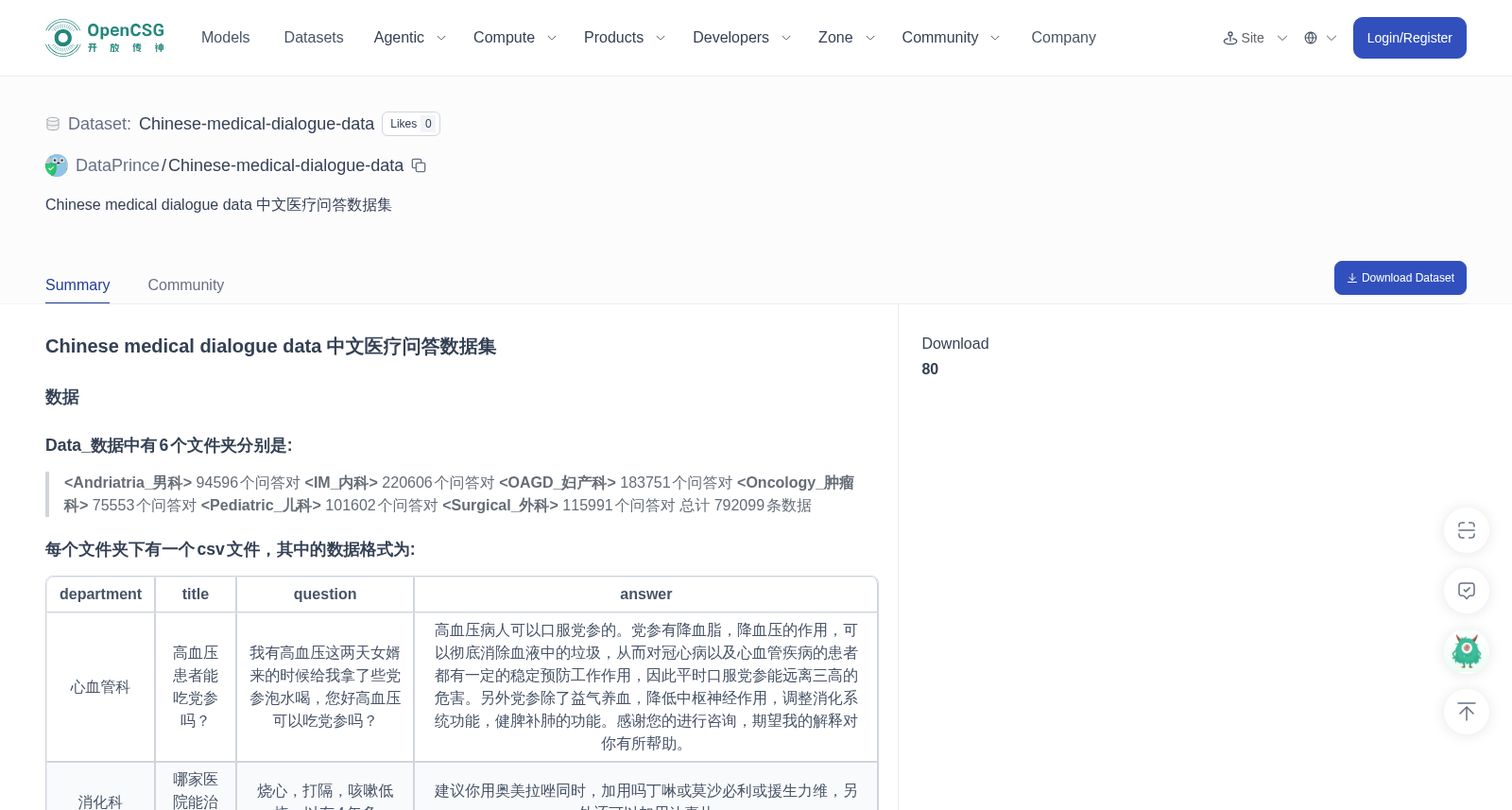This screenshot has width=1512, height=810.
Task: Expand the Products menu
Action: tap(625, 38)
